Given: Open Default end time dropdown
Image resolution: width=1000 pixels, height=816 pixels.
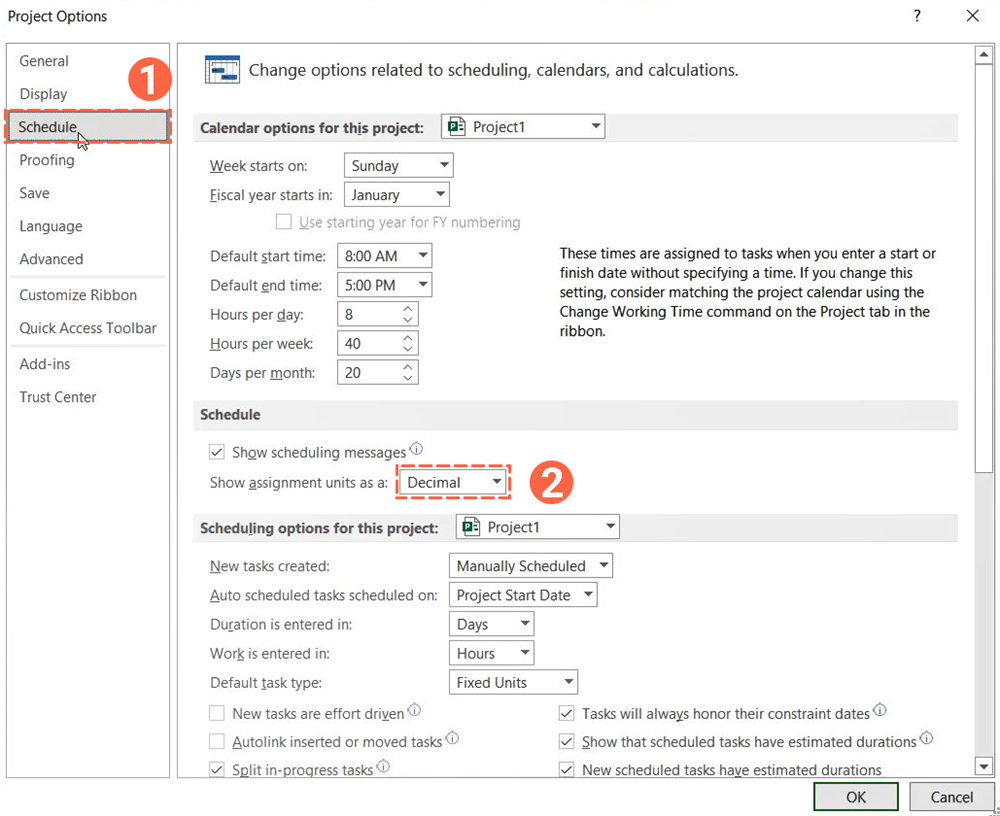Looking at the screenshot, I should click(385, 285).
